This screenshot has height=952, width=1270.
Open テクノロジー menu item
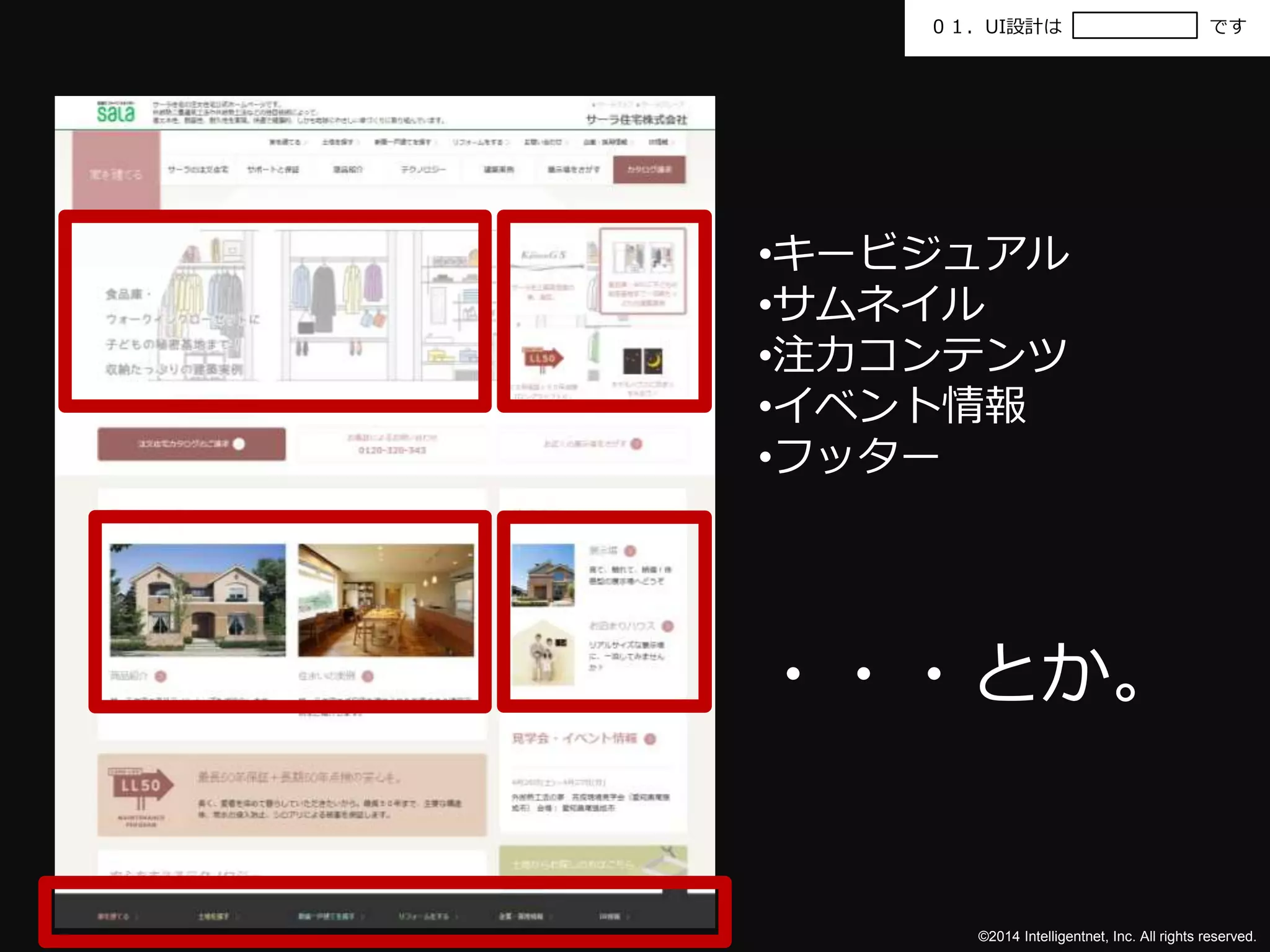(423, 169)
